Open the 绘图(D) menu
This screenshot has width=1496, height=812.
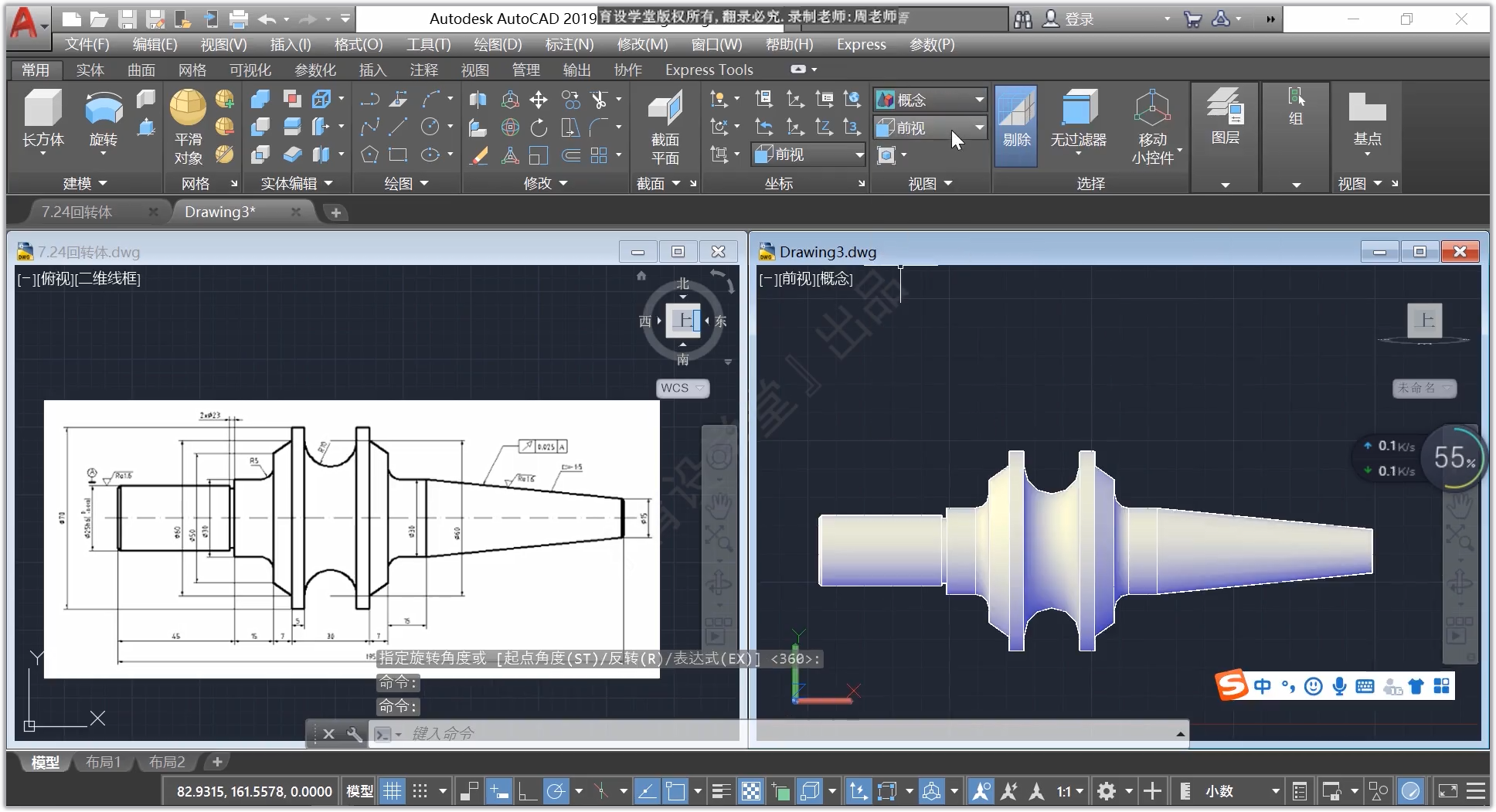point(498,45)
